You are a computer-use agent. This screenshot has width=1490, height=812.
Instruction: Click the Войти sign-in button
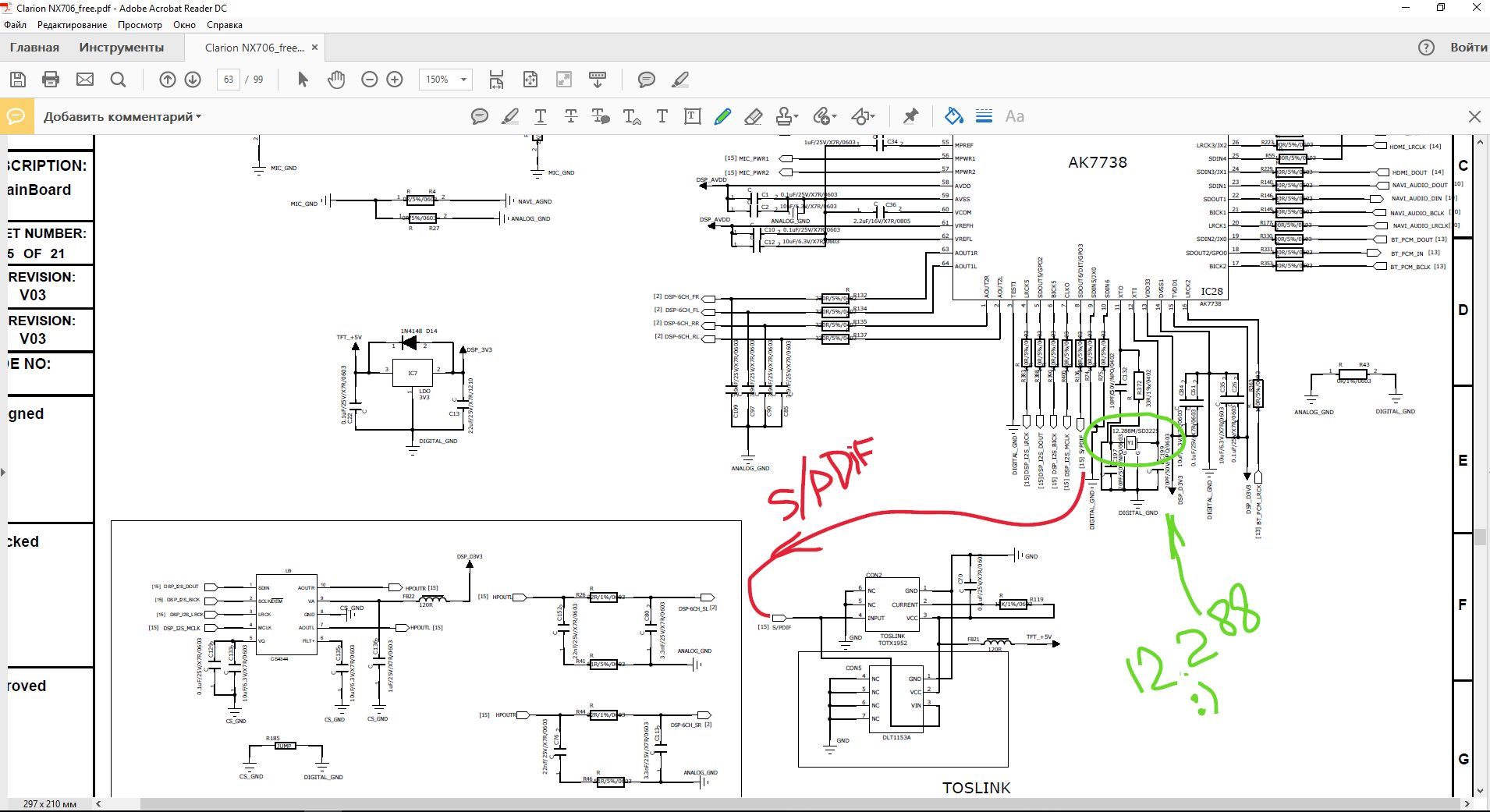tap(1468, 48)
